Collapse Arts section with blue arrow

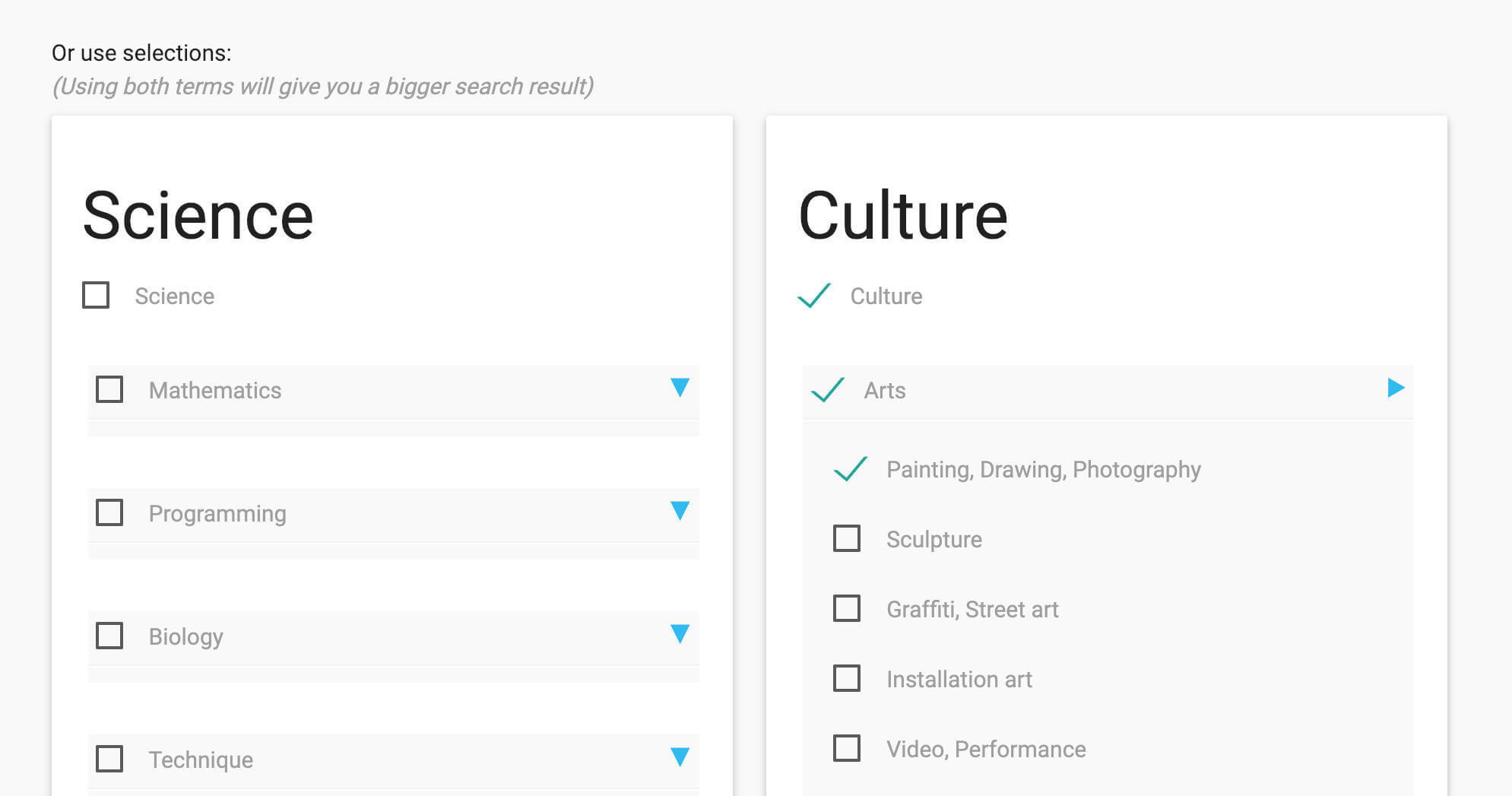(x=1396, y=388)
